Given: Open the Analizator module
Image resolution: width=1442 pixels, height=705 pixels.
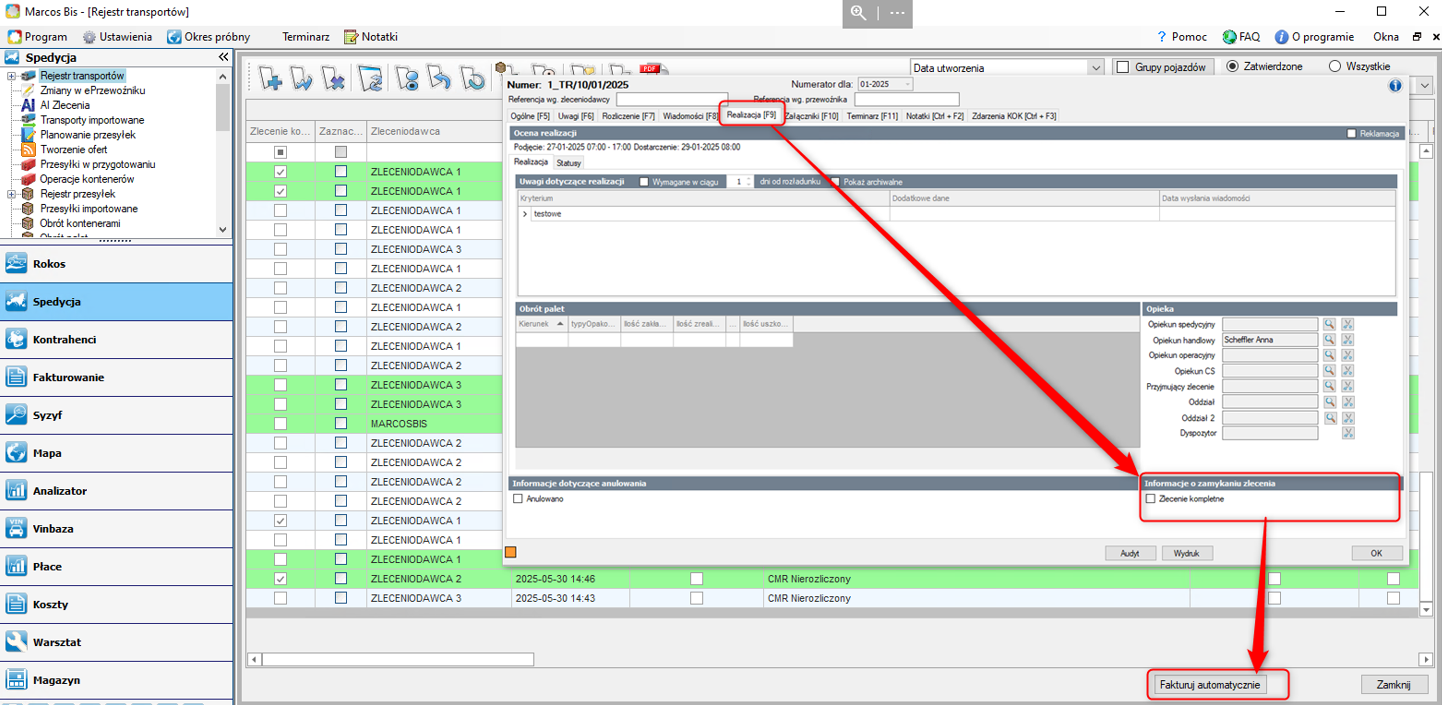Looking at the screenshot, I should point(116,491).
